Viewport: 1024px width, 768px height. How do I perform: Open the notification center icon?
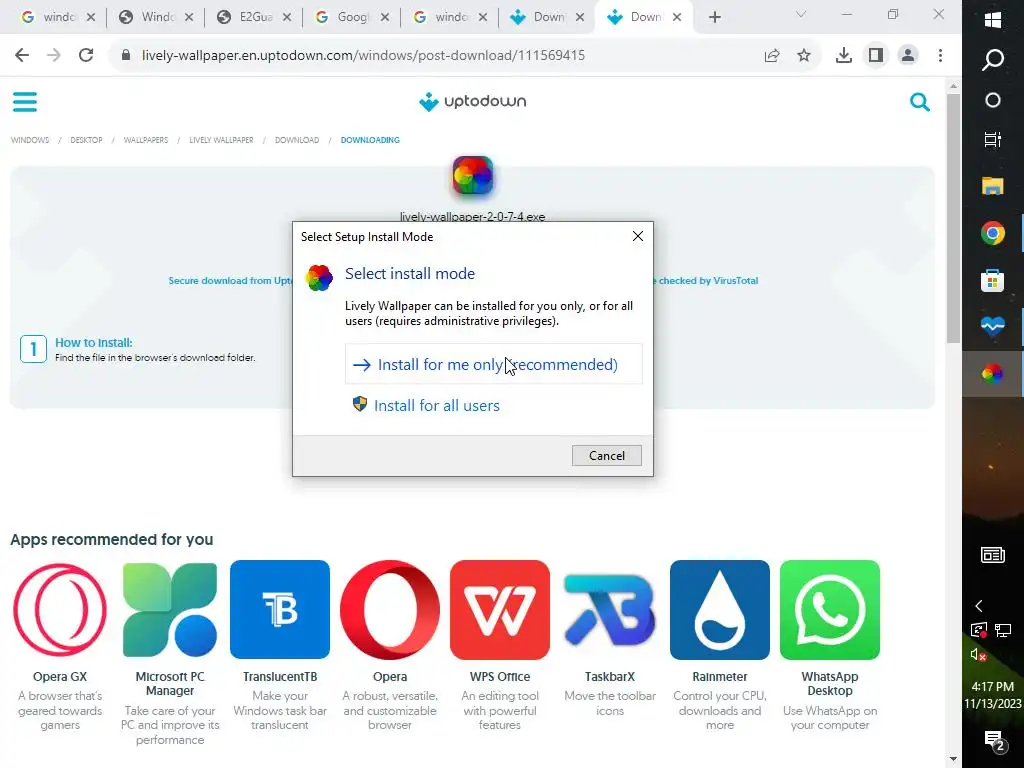click(993, 741)
